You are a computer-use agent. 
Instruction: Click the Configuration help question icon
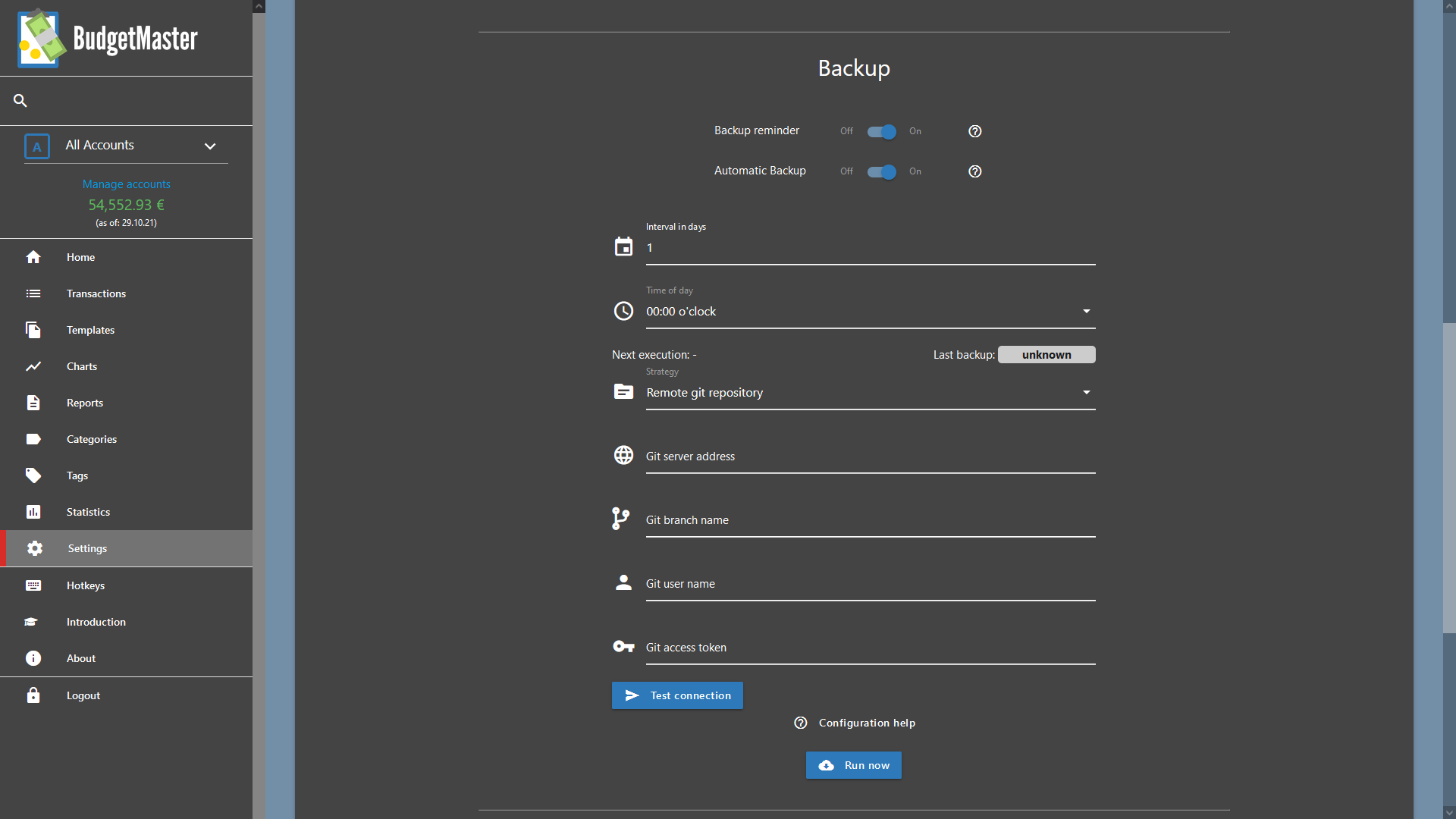pyautogui.click(x=801, y=723)
